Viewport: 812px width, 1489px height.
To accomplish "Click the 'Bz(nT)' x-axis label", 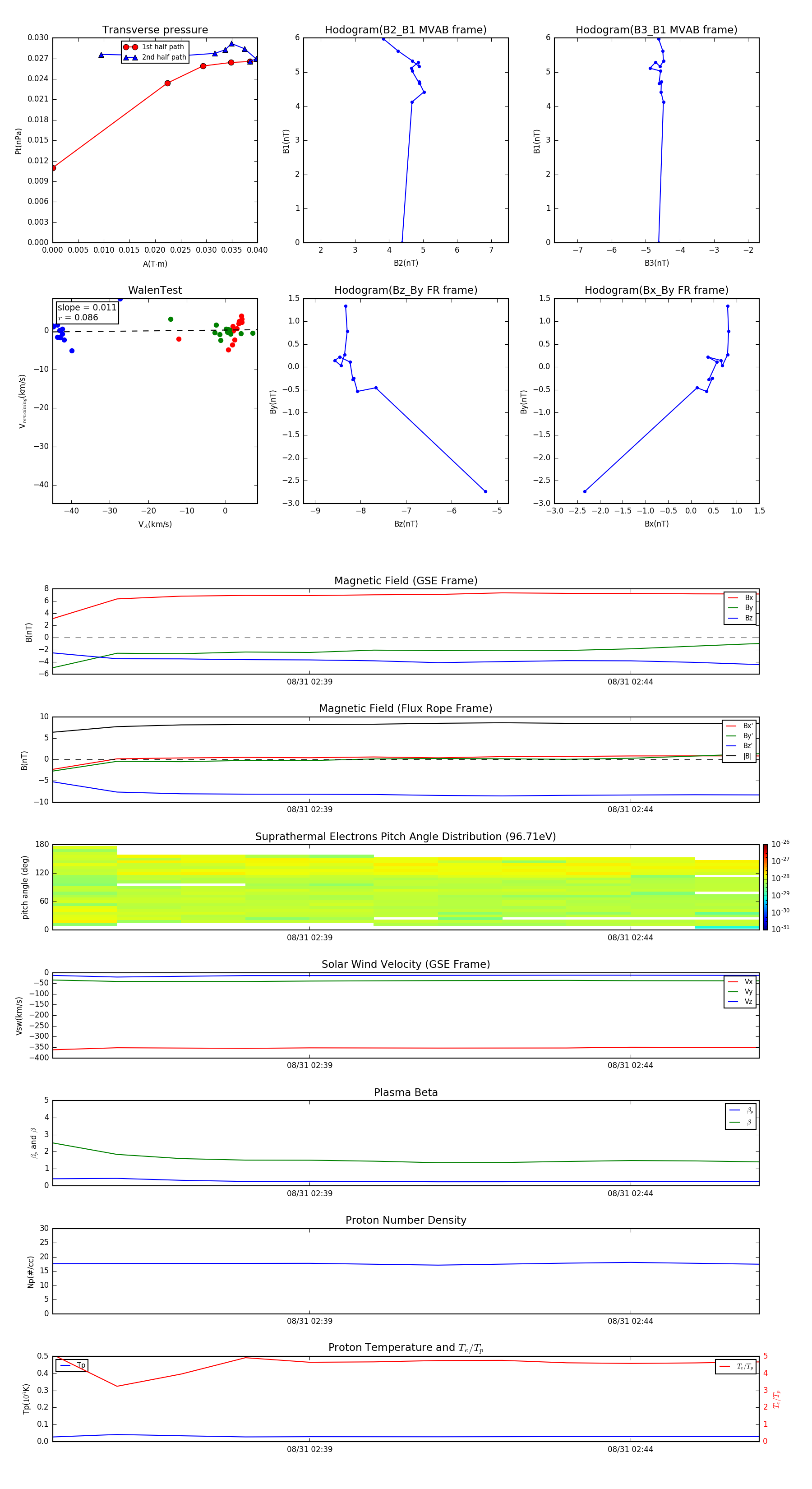I will 406,524.
